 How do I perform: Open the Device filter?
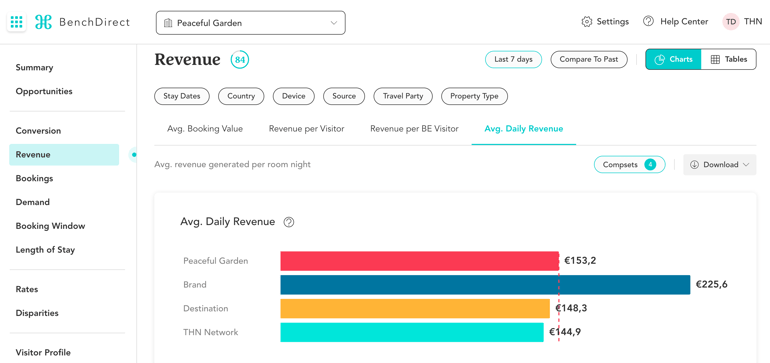point(294,96)
